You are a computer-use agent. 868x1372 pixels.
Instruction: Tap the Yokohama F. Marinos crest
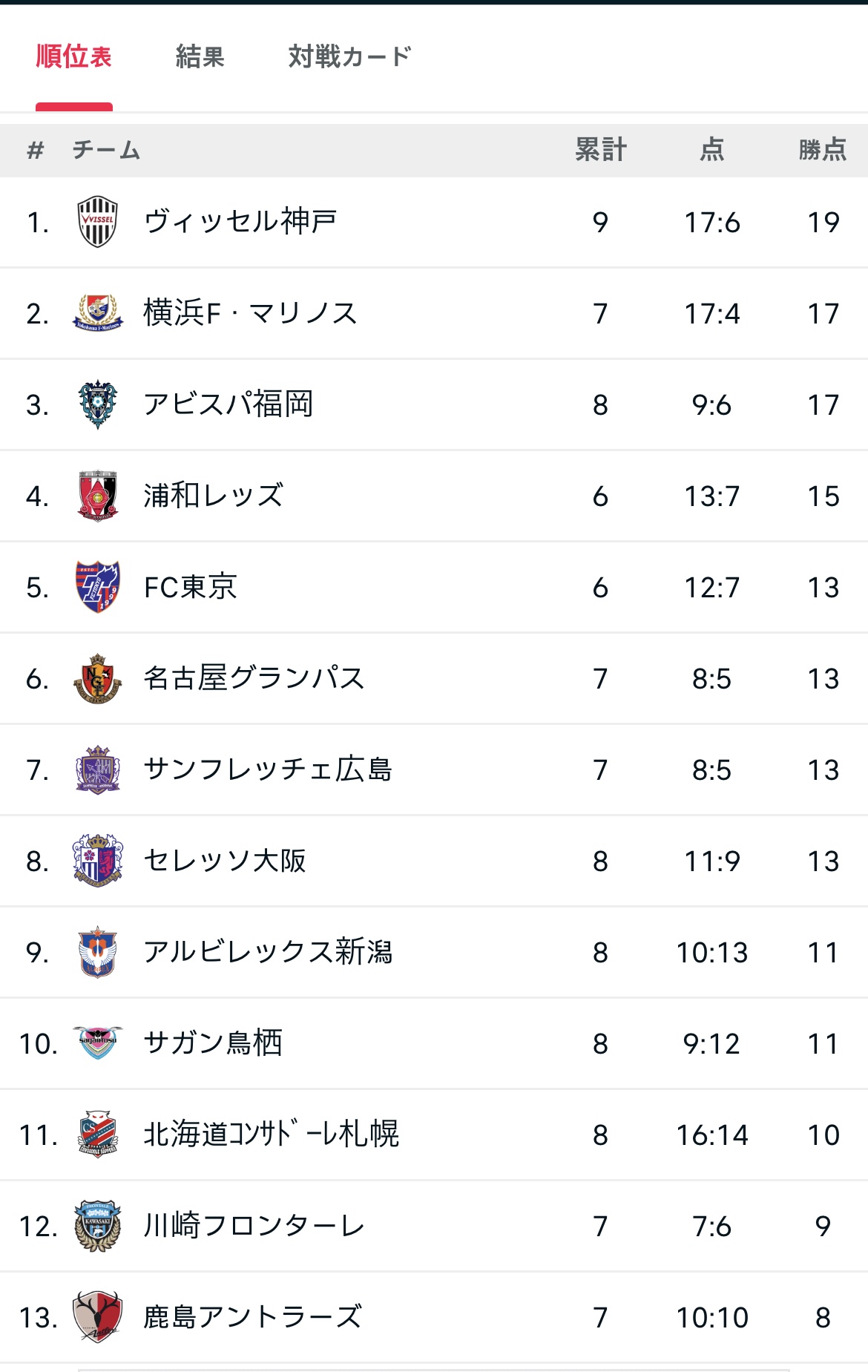pyautogui.click(x=97, y=313)
